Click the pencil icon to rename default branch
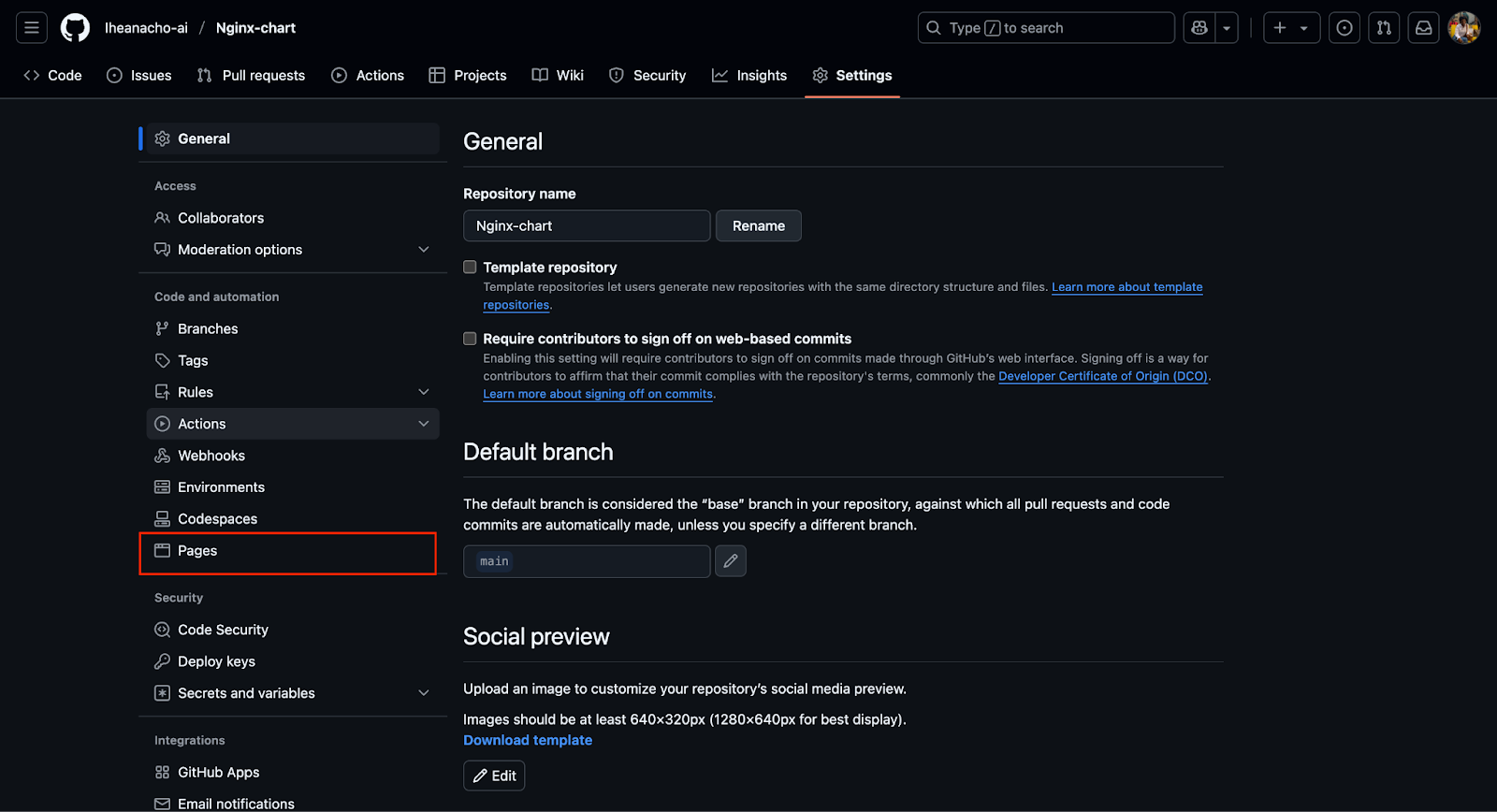Screen dimensions: 1497x812 point(731,561)
